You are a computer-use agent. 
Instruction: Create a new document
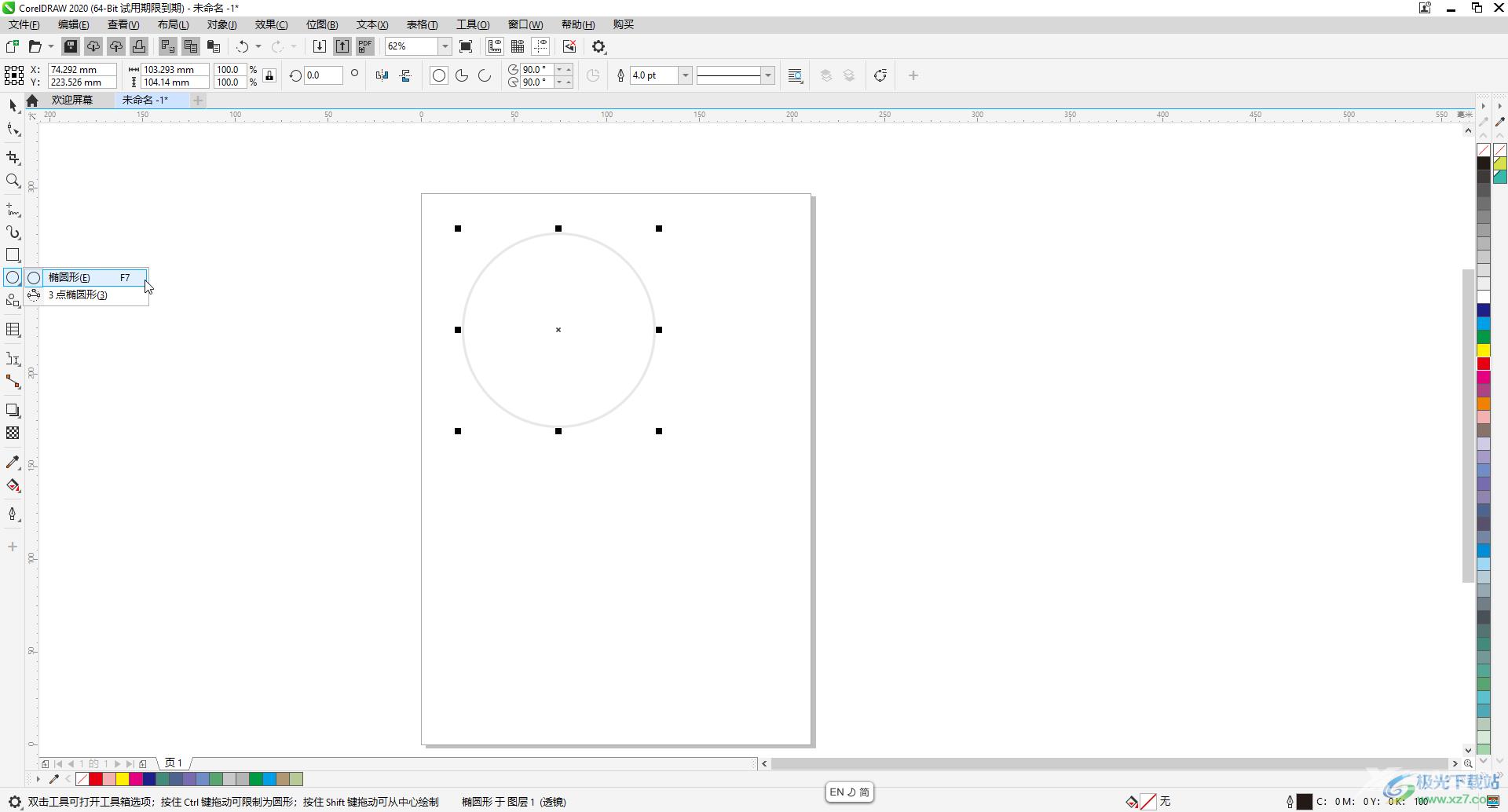point(12,46)
